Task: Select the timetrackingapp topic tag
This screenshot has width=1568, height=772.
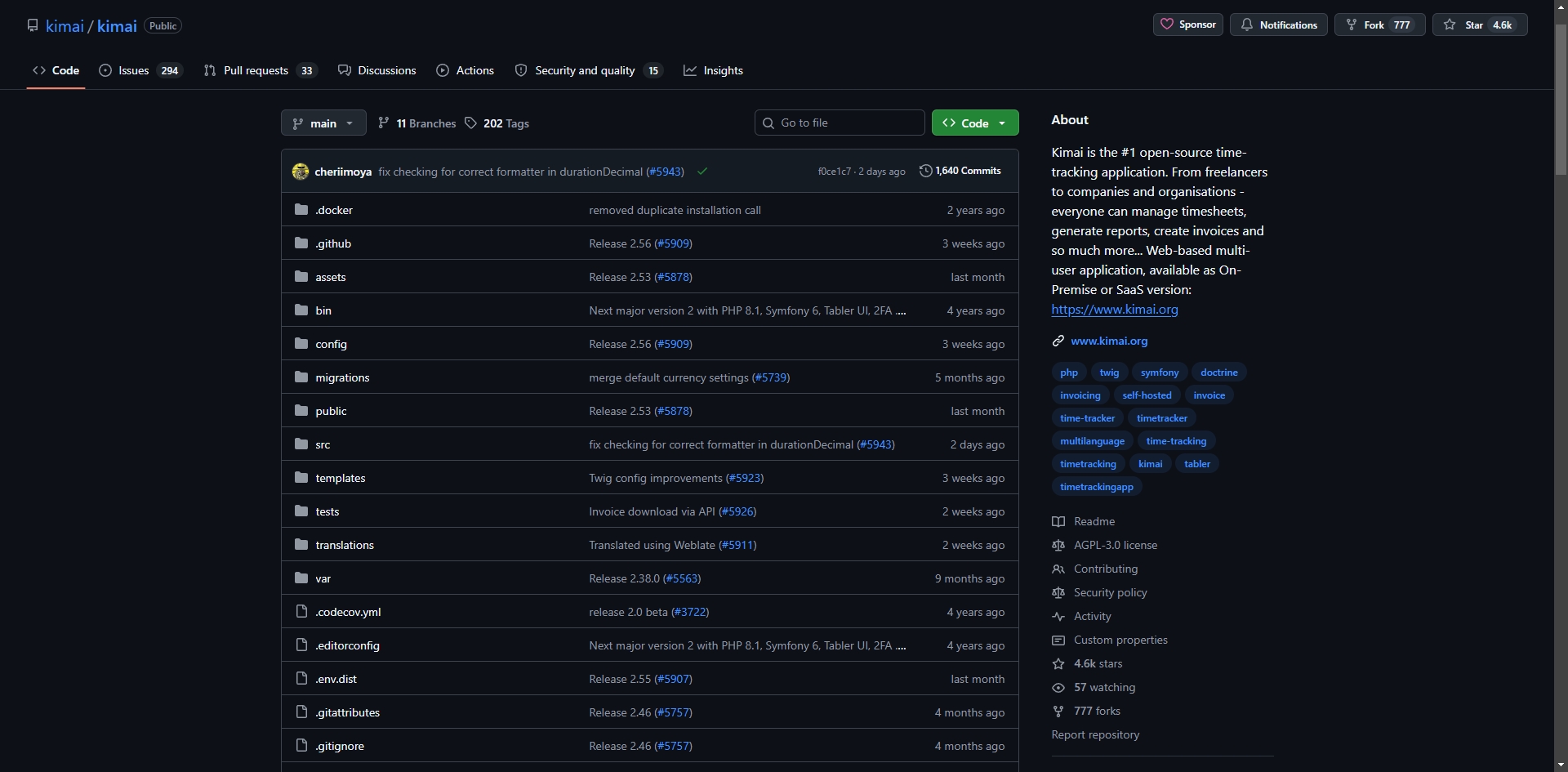Action: [x=1096, y=487]
